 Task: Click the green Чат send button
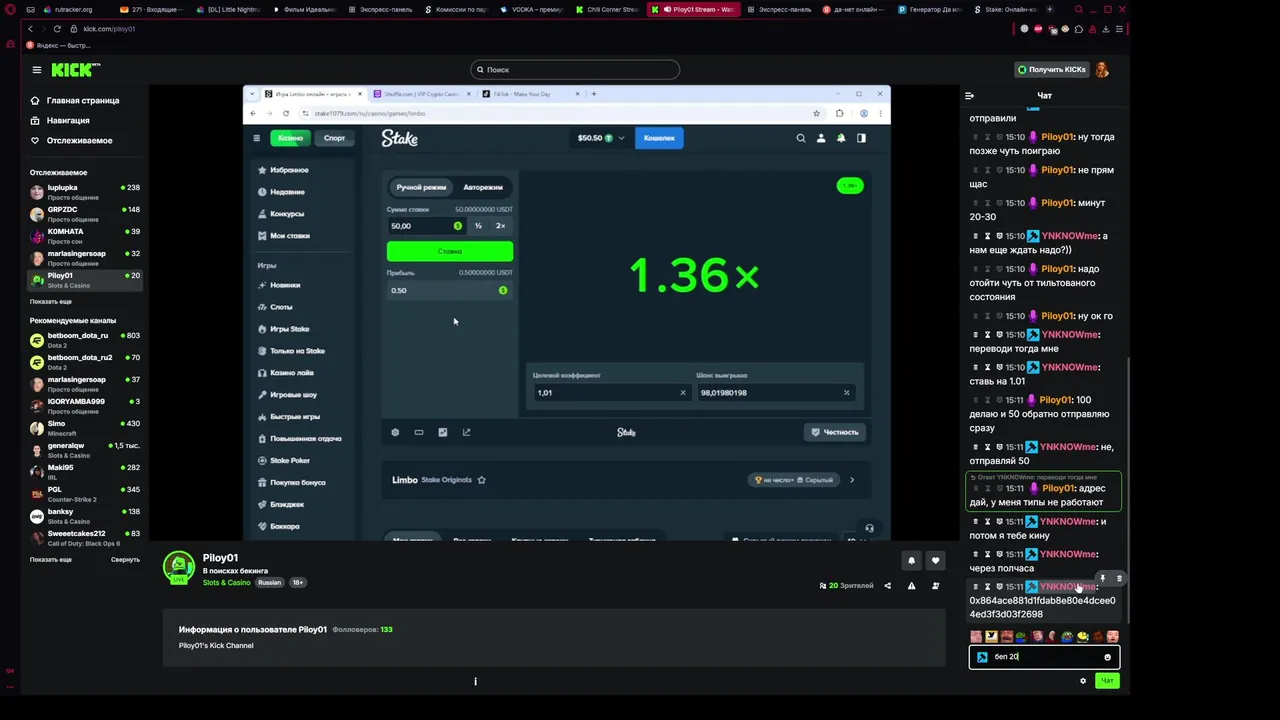[x=1107, y=681]
